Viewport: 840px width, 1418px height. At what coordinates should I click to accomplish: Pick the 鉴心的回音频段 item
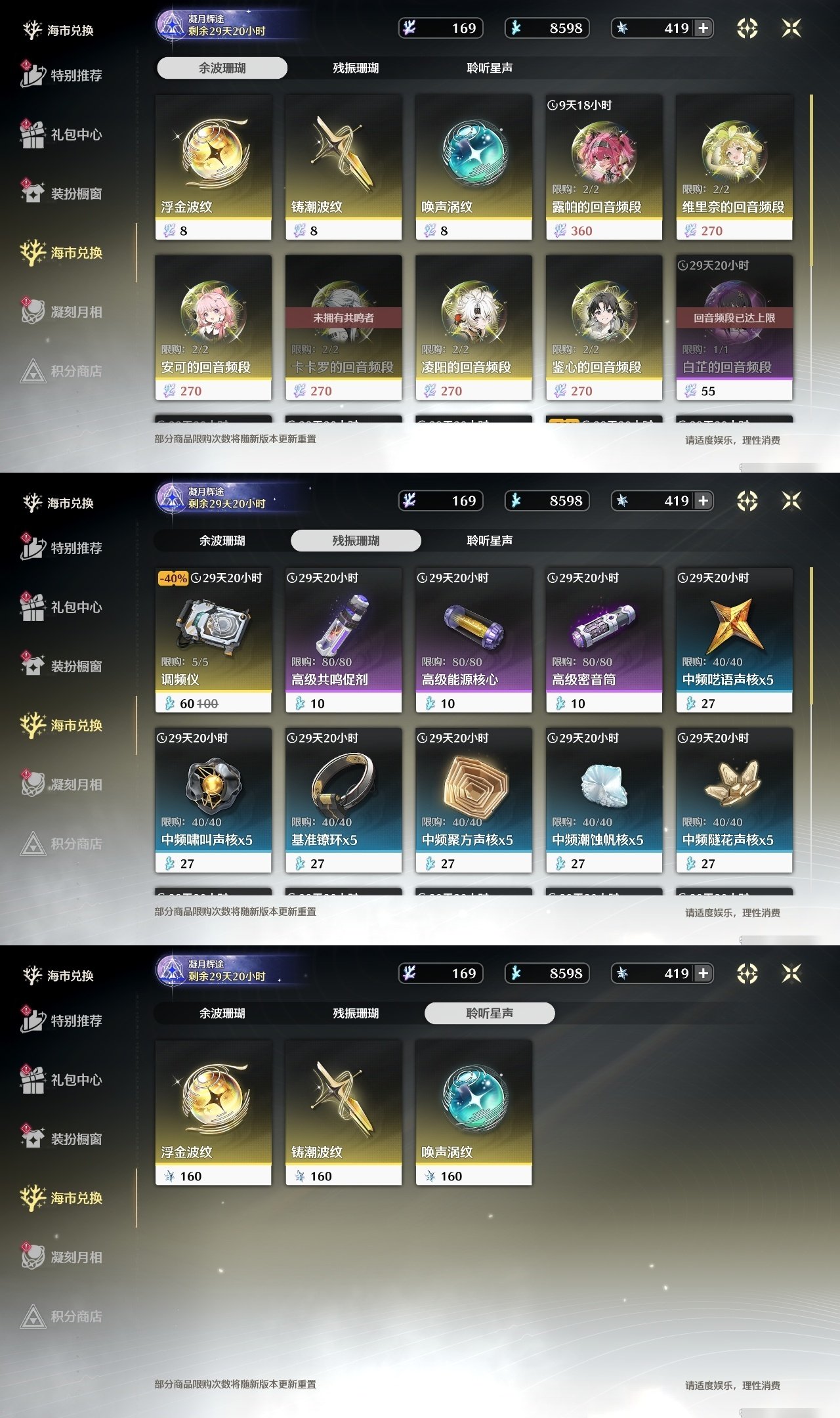[x=604, y=328]
